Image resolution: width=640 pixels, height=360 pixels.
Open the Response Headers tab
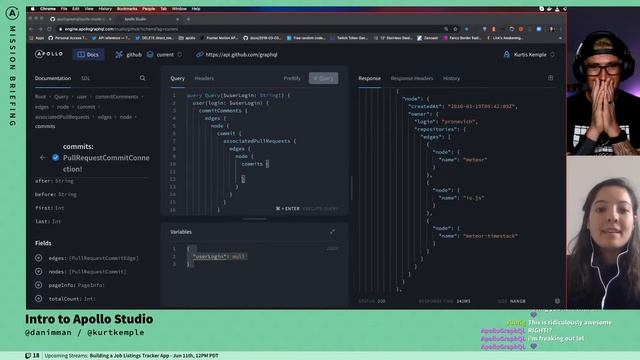pos(411,78)
